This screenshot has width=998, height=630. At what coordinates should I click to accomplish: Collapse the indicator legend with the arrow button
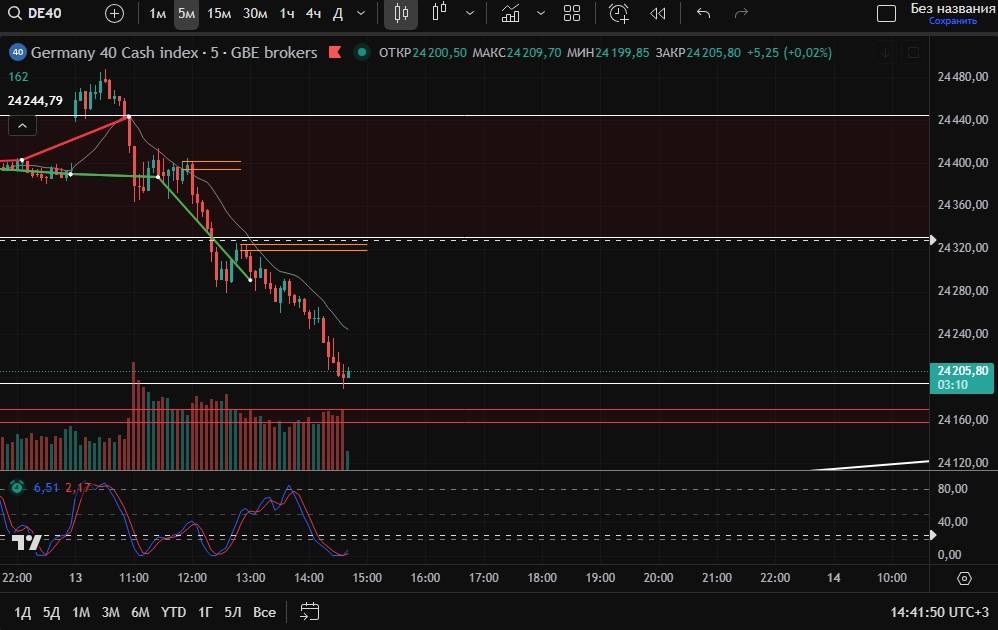pyautogui.click(x=22, y=125)
